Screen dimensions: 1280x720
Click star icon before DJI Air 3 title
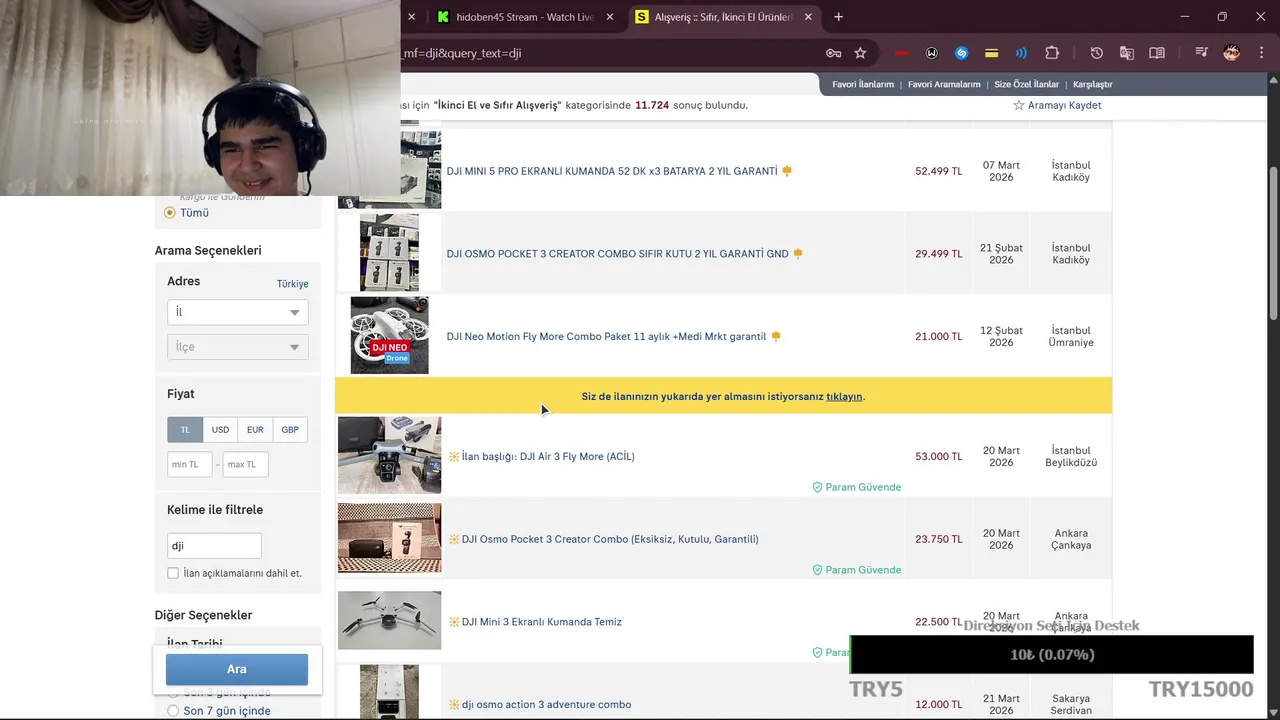pos(454,457)
